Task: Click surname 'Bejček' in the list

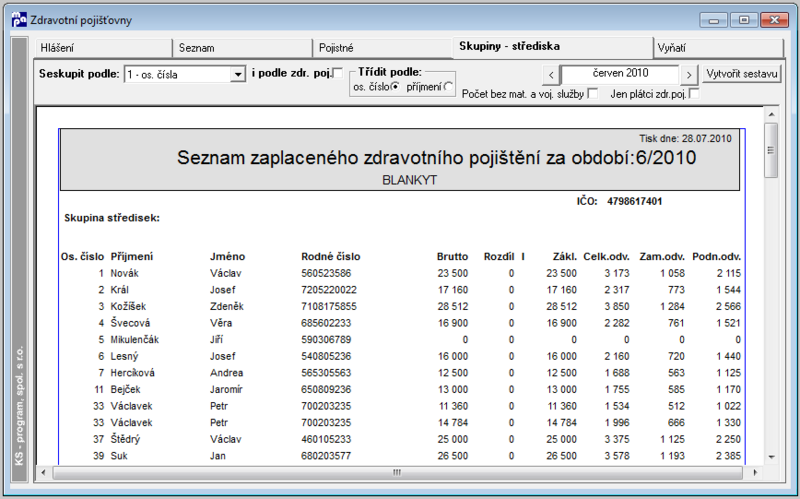Action: [125, 389]
